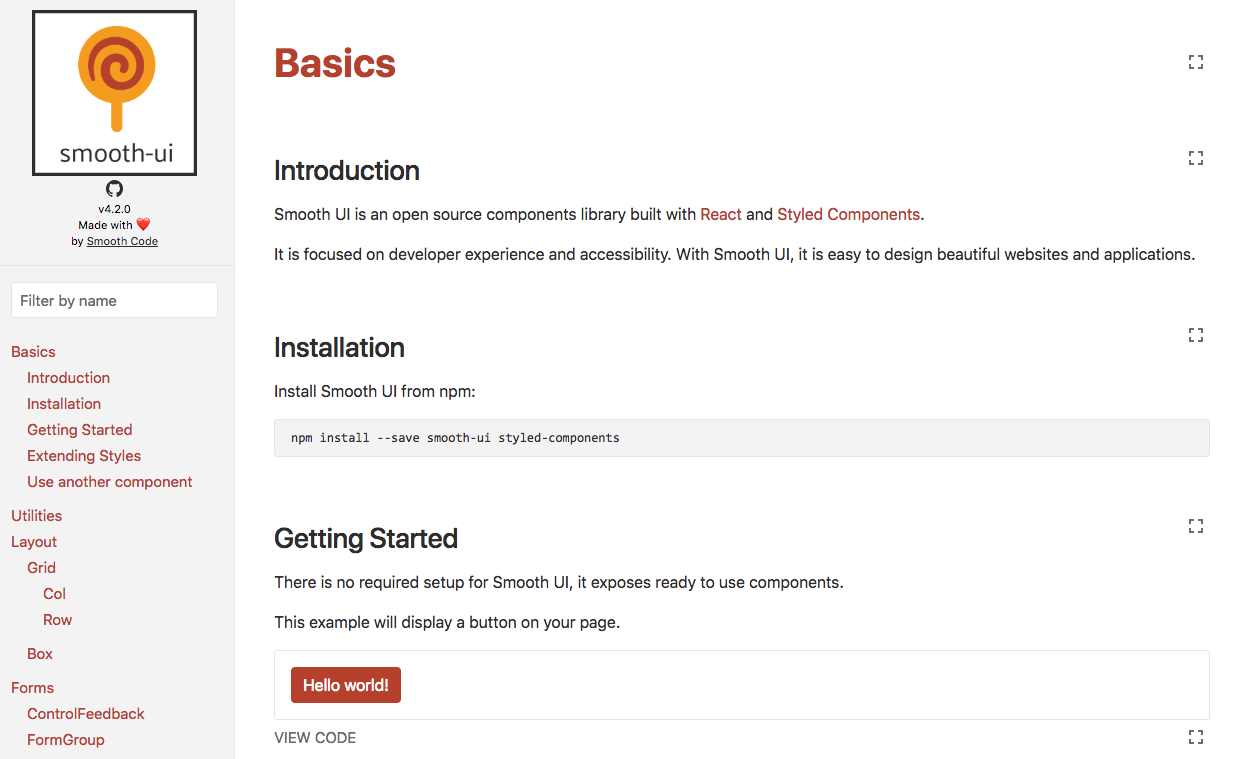Image resolution: width=1233 pixels, height=759 pixels.
Task: Open the GitHub octocat icon link
Action: [114, 188]
